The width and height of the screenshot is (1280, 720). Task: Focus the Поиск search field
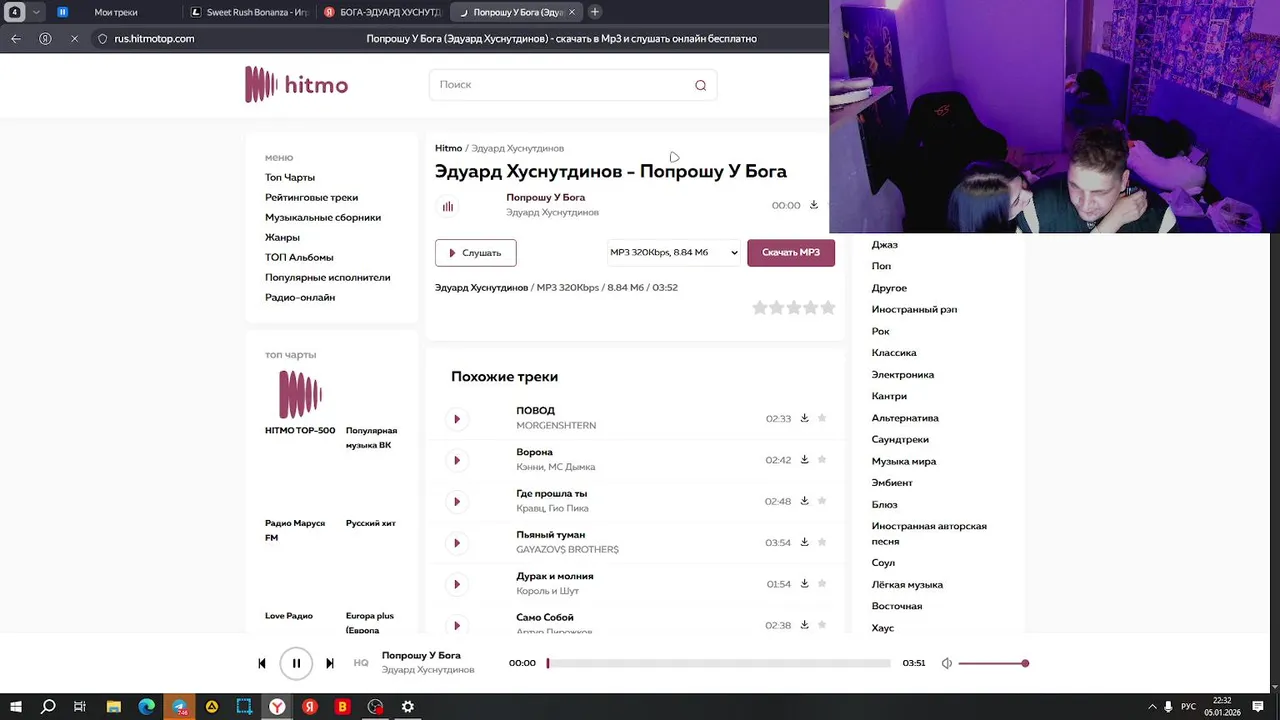coord(573,85)
